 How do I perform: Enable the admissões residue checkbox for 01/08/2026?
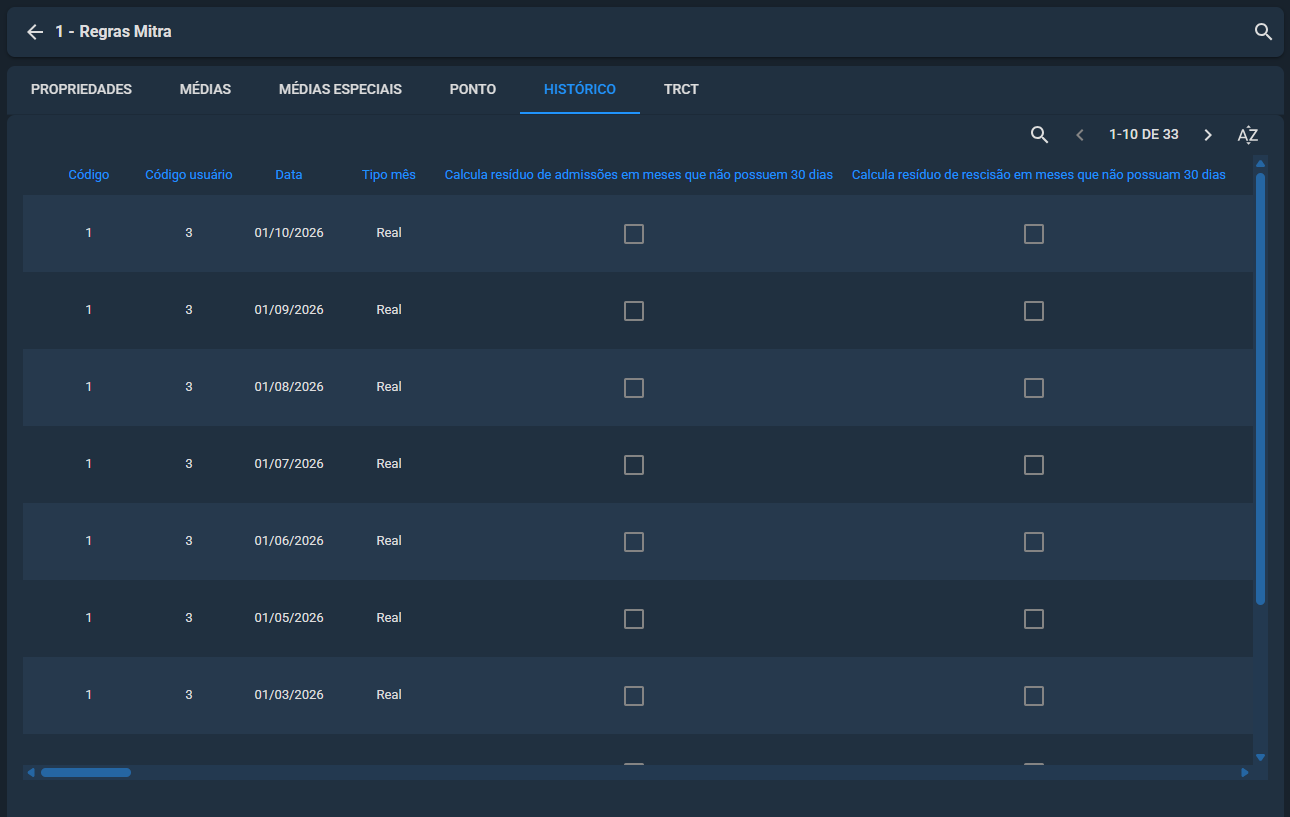pyautogui.click(x=634, y=388)
